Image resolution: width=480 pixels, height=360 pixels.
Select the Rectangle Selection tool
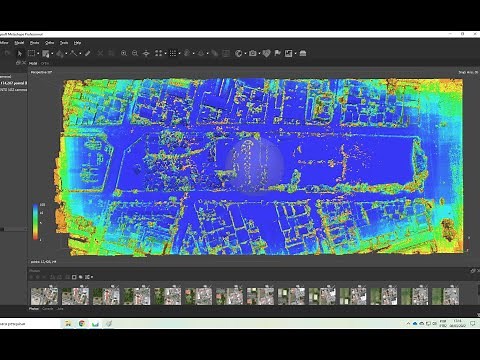tap(31, 53)
